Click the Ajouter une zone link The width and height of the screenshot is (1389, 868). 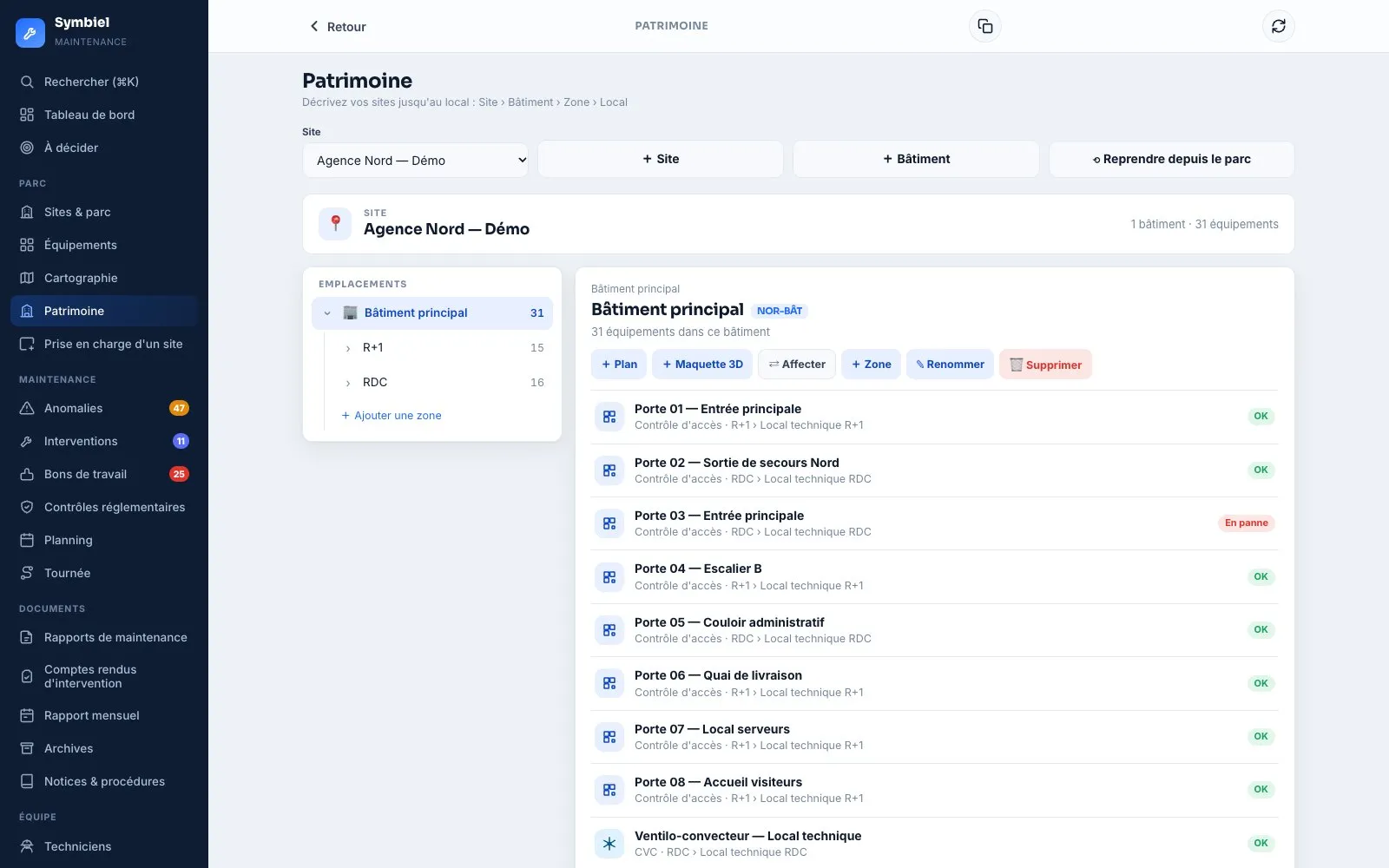(x=392, y=416)
